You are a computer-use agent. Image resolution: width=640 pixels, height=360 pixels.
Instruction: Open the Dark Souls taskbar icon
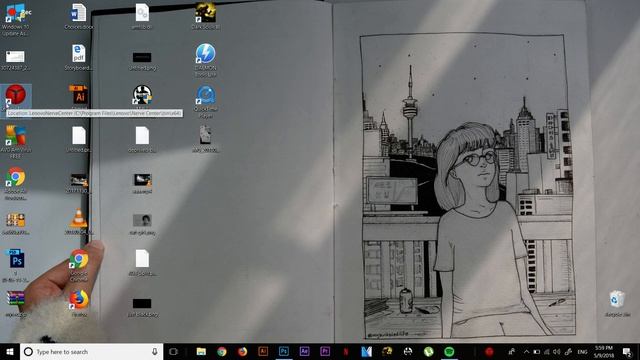click(387, 351)
